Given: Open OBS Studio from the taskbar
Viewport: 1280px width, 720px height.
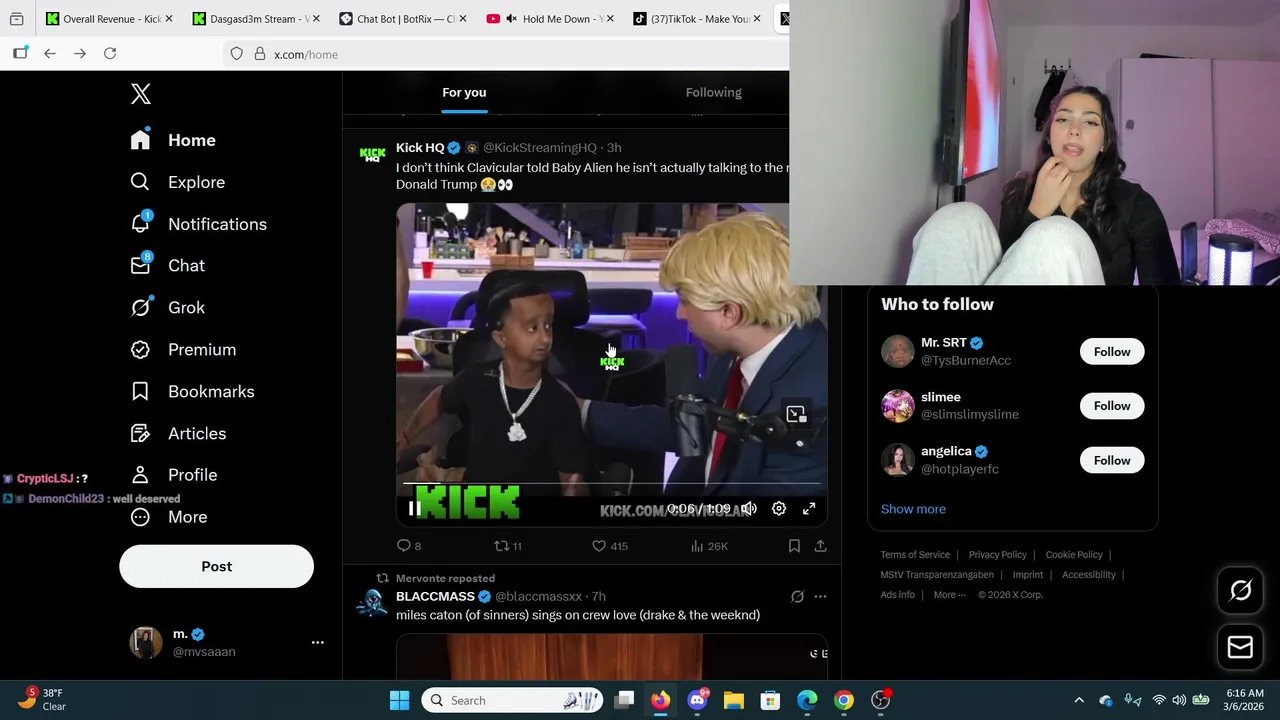Looking at the screenshot, I should 881,700.
